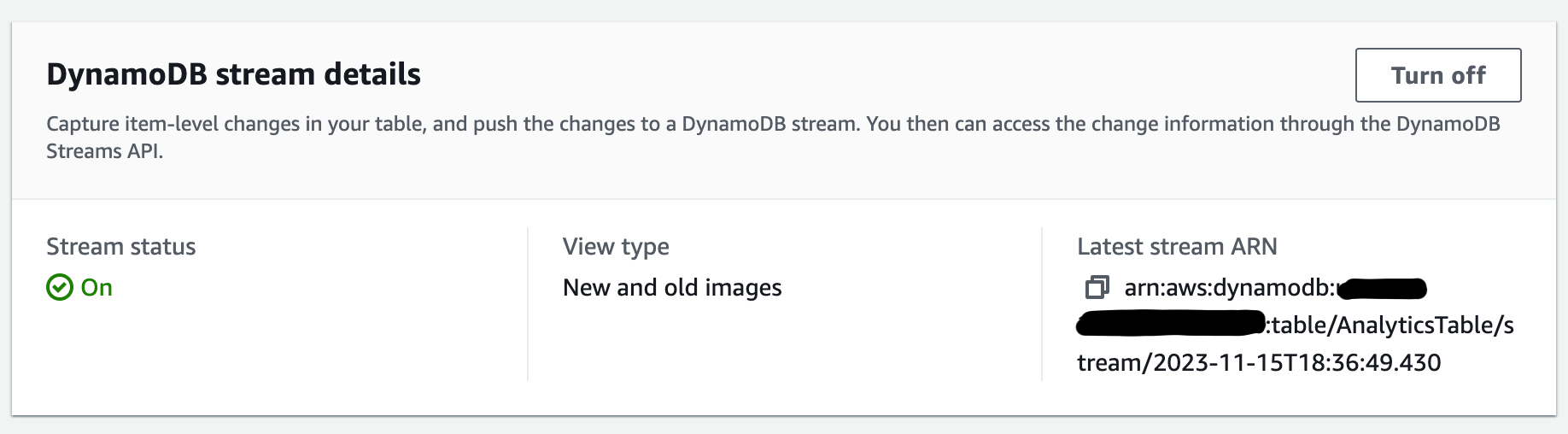This screenshot has width=1568, height=434.
Task: Select the New and old images value
Action: pos(671,288)
